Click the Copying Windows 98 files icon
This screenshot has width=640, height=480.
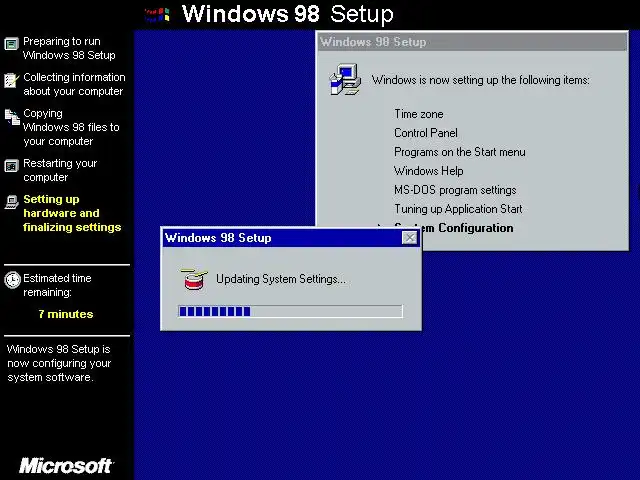click(12, 117)
